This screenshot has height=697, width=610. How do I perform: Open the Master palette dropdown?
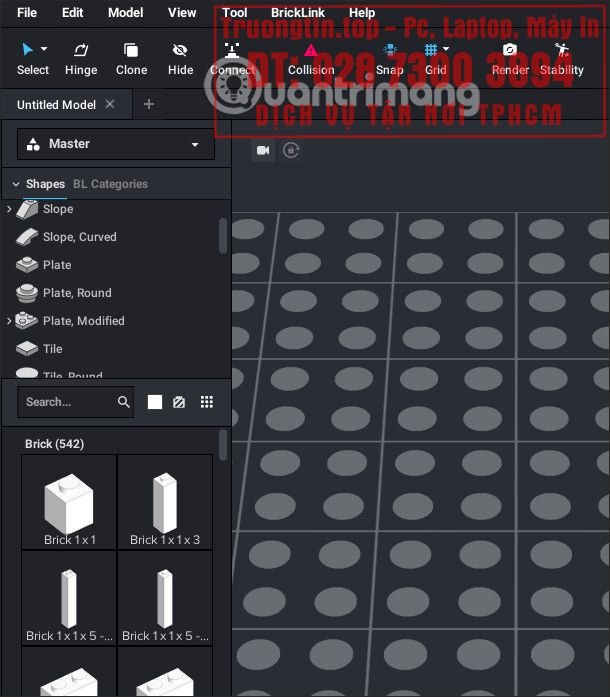pyautogui.click(x=116, y=144)
